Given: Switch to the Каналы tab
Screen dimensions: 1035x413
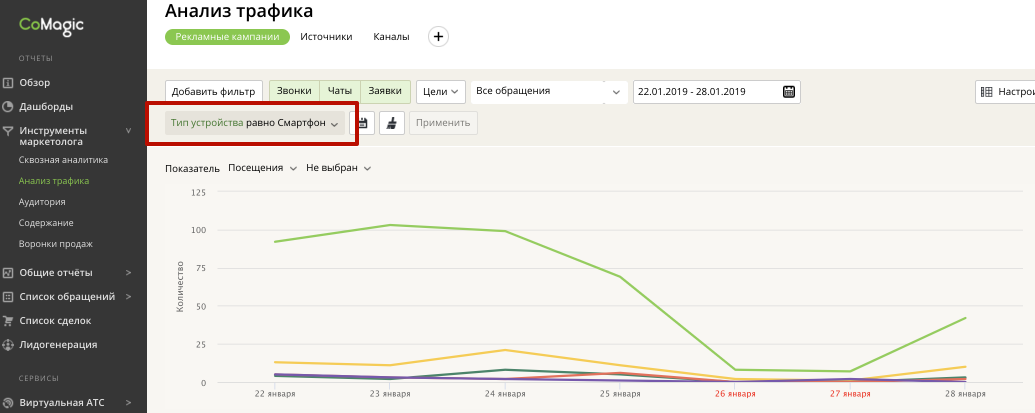Looking at the screenshot, I should [x=391, y=37].
